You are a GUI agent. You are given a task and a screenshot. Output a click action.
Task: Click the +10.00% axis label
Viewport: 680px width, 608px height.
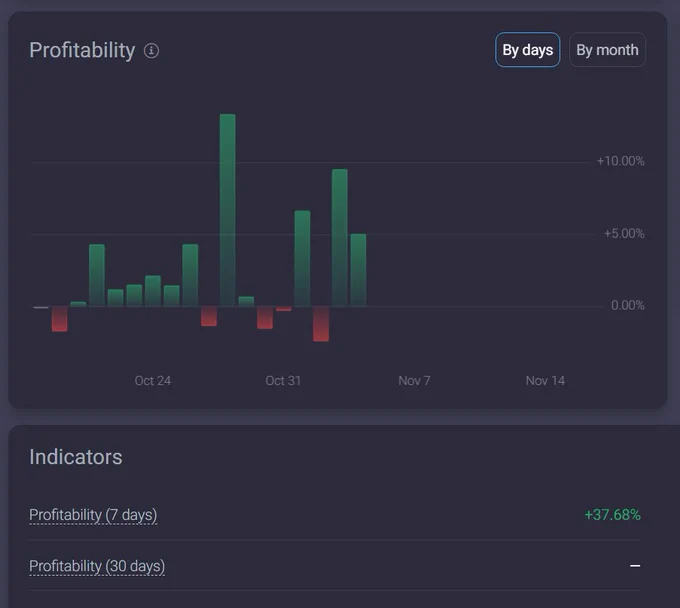[x=621, y=161]
